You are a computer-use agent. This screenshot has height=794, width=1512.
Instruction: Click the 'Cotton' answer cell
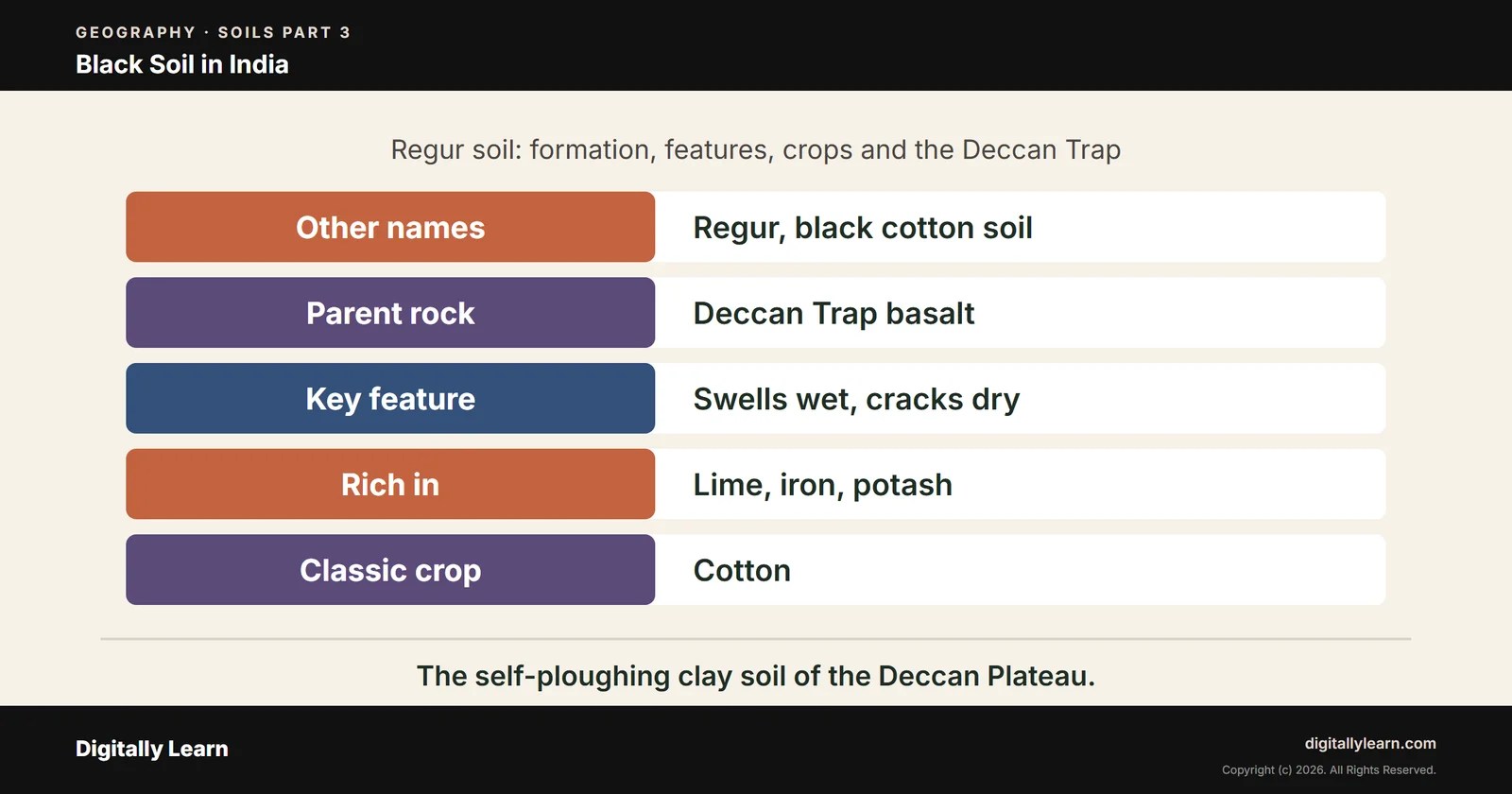click(1021, 570)
